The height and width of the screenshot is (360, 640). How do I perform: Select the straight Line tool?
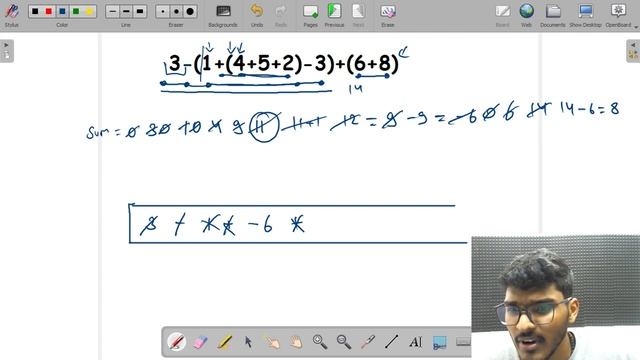click(391, 342)
